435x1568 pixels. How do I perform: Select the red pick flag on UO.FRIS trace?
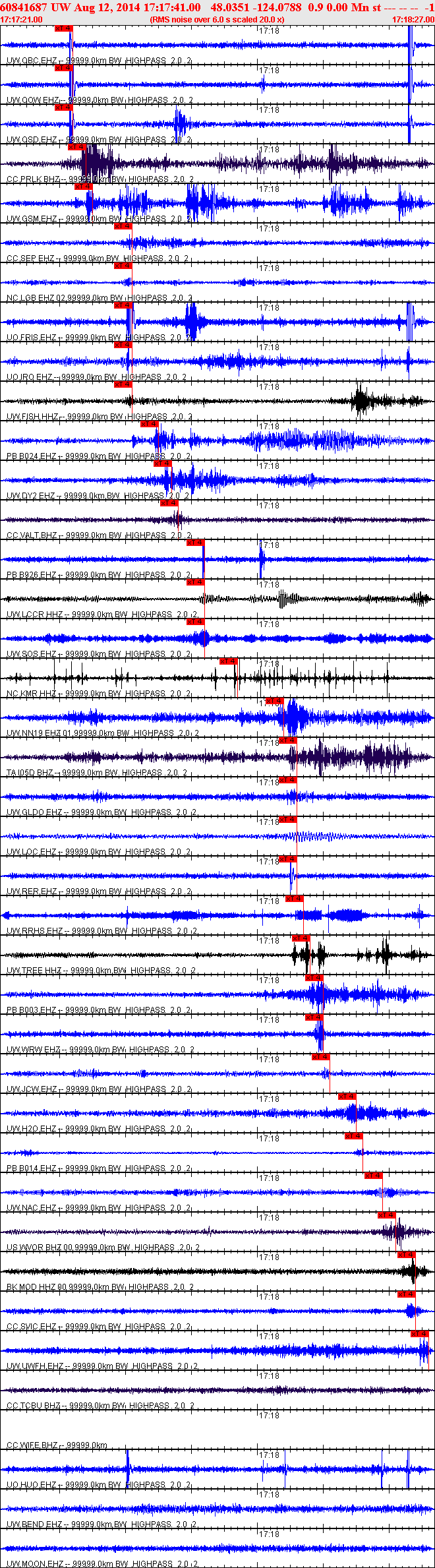123,305
